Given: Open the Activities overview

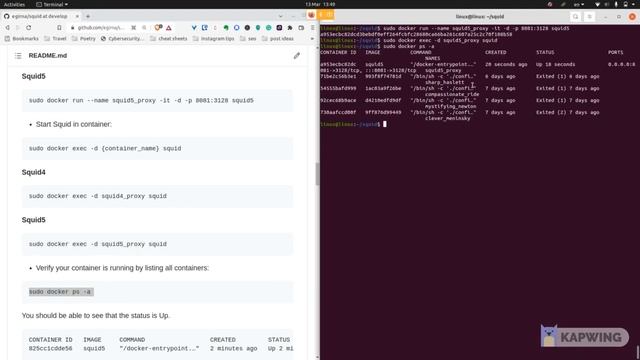Looking at the screenshot, I should tap(14, 4).
